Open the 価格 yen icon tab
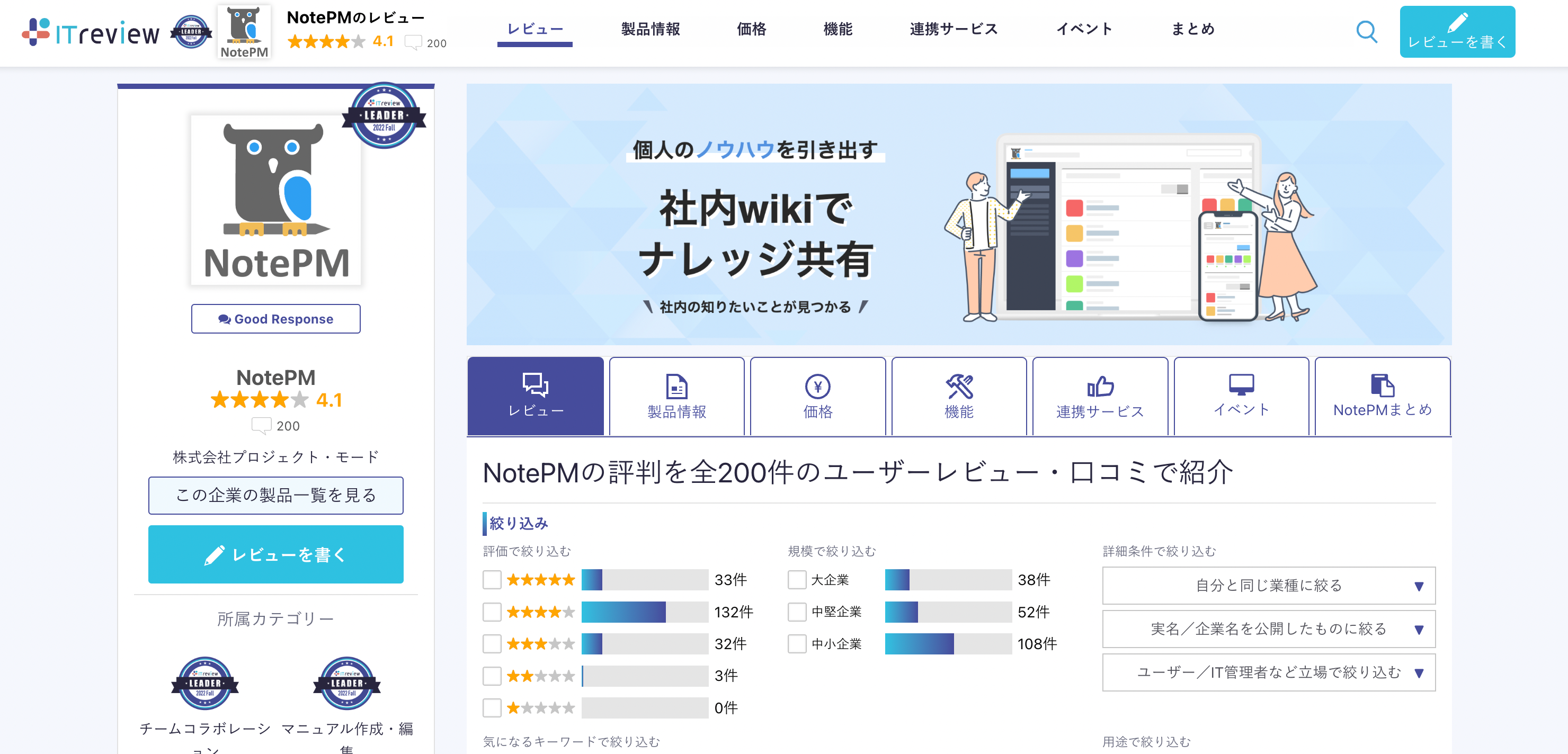This screenshot has height=754, width=1568. pos(817,396)
